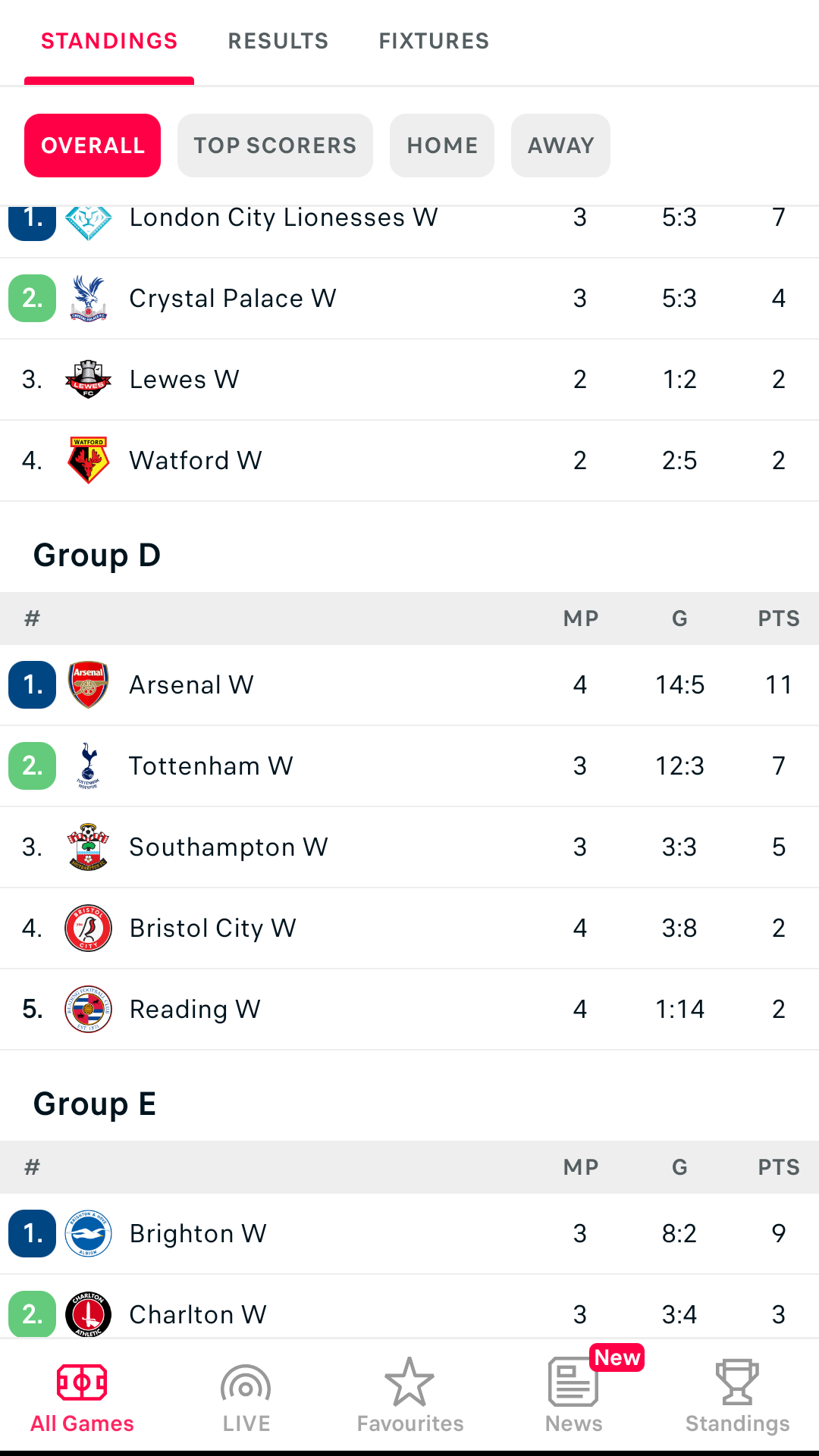This screenshot has width=819, height=1456.
Task: Open the Reading W team row
Action: pyautogui.click(x=409, y=1010)
